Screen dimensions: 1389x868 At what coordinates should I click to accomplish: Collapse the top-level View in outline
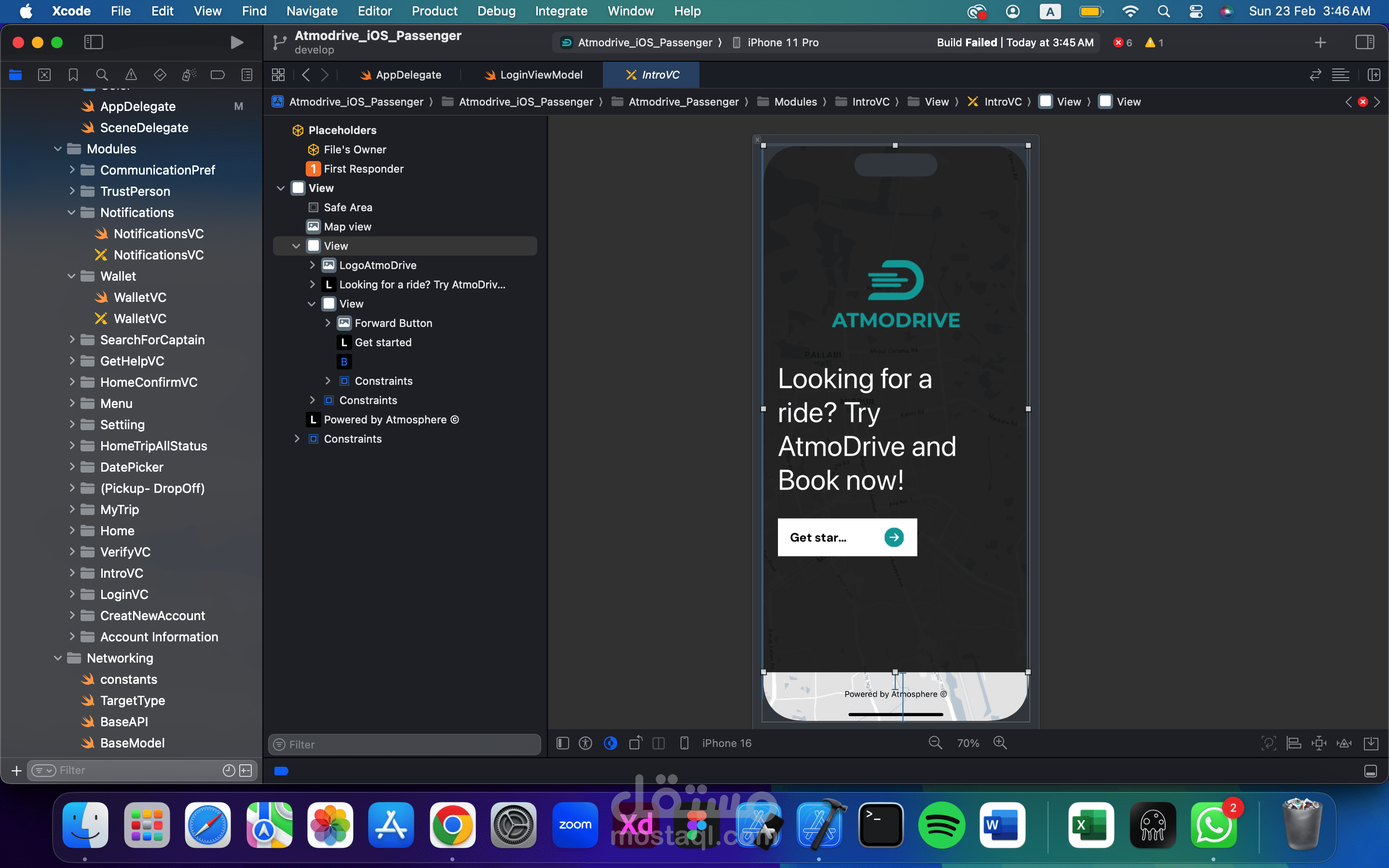click(281, 188)
